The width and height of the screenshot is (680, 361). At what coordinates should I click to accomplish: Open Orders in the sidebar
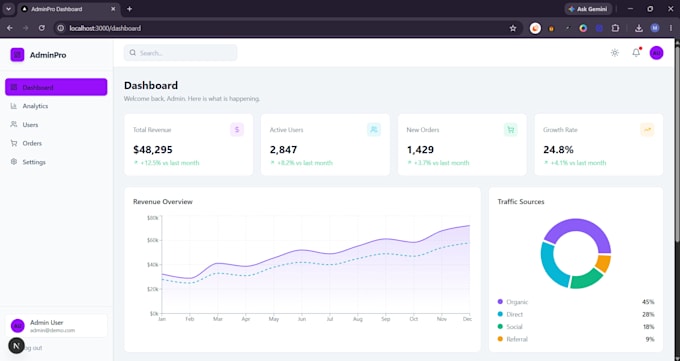click(x=56, y=143)
